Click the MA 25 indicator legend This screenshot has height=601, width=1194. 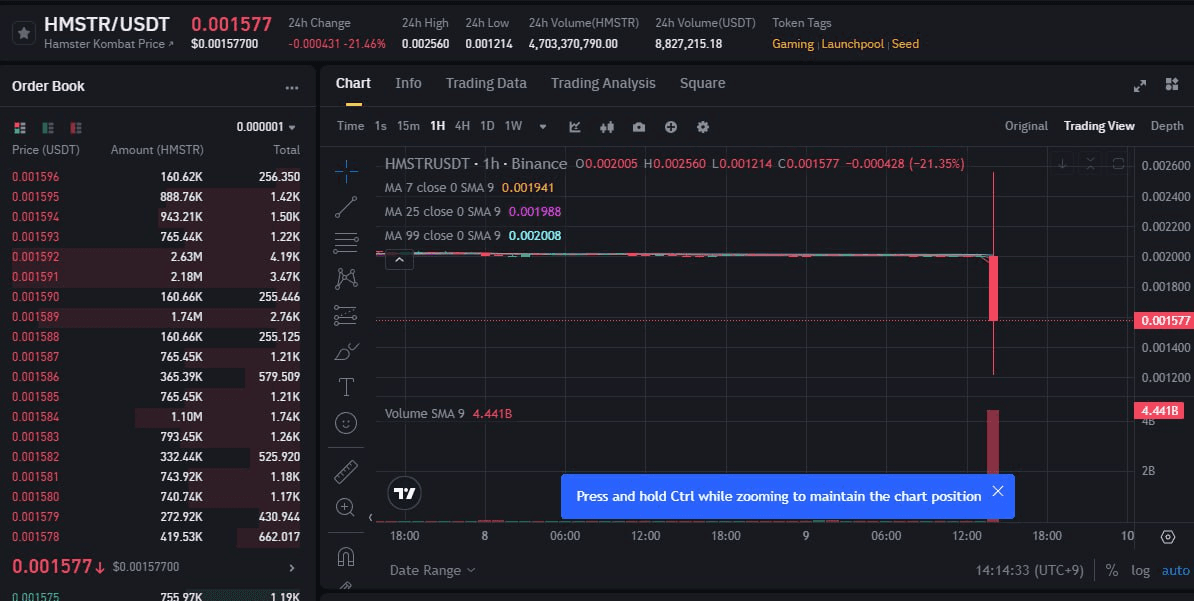click(472, 212)
